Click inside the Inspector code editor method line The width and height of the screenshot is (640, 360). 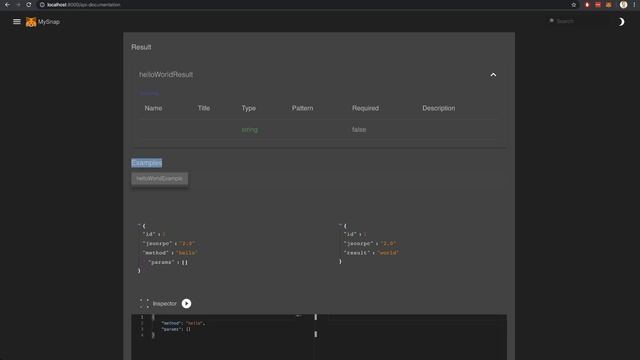tap(183, 323)
